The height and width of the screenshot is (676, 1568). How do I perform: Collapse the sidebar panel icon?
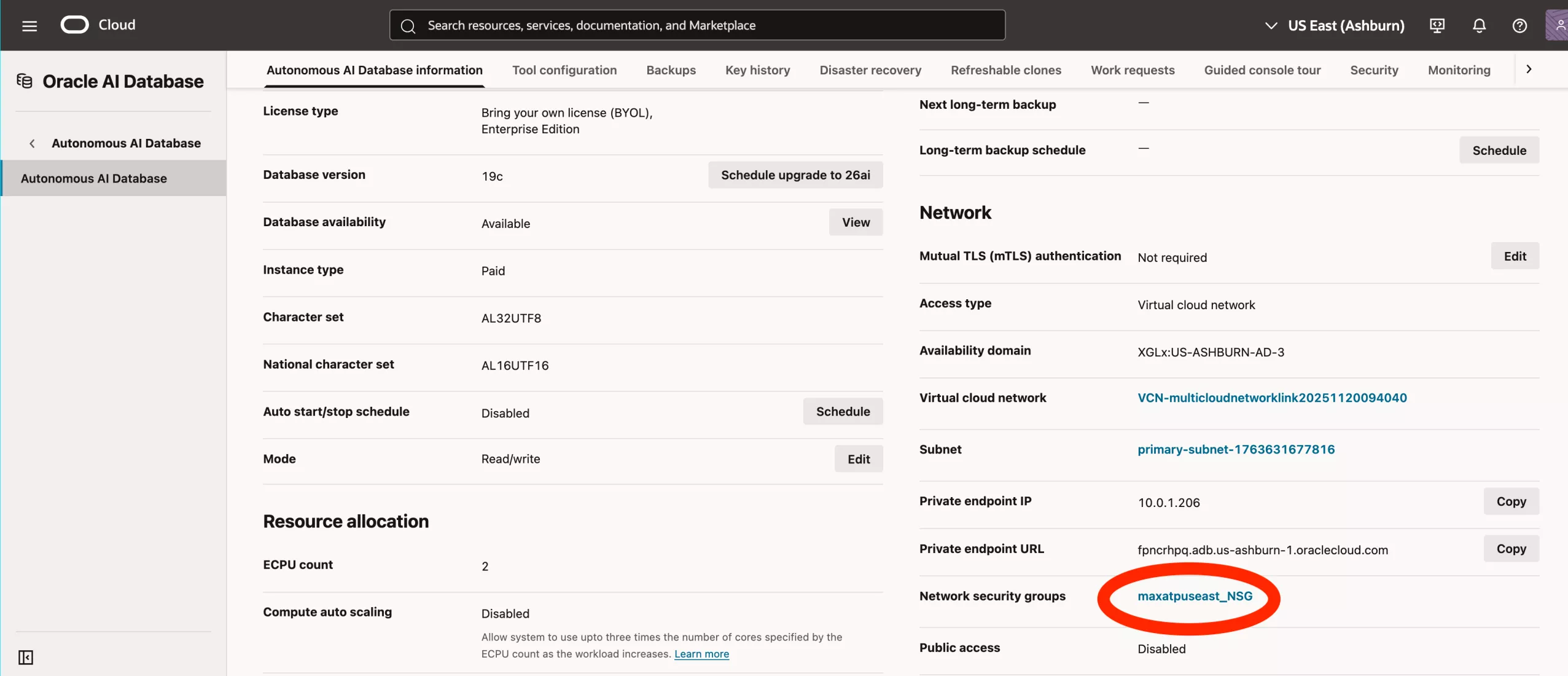26,657
